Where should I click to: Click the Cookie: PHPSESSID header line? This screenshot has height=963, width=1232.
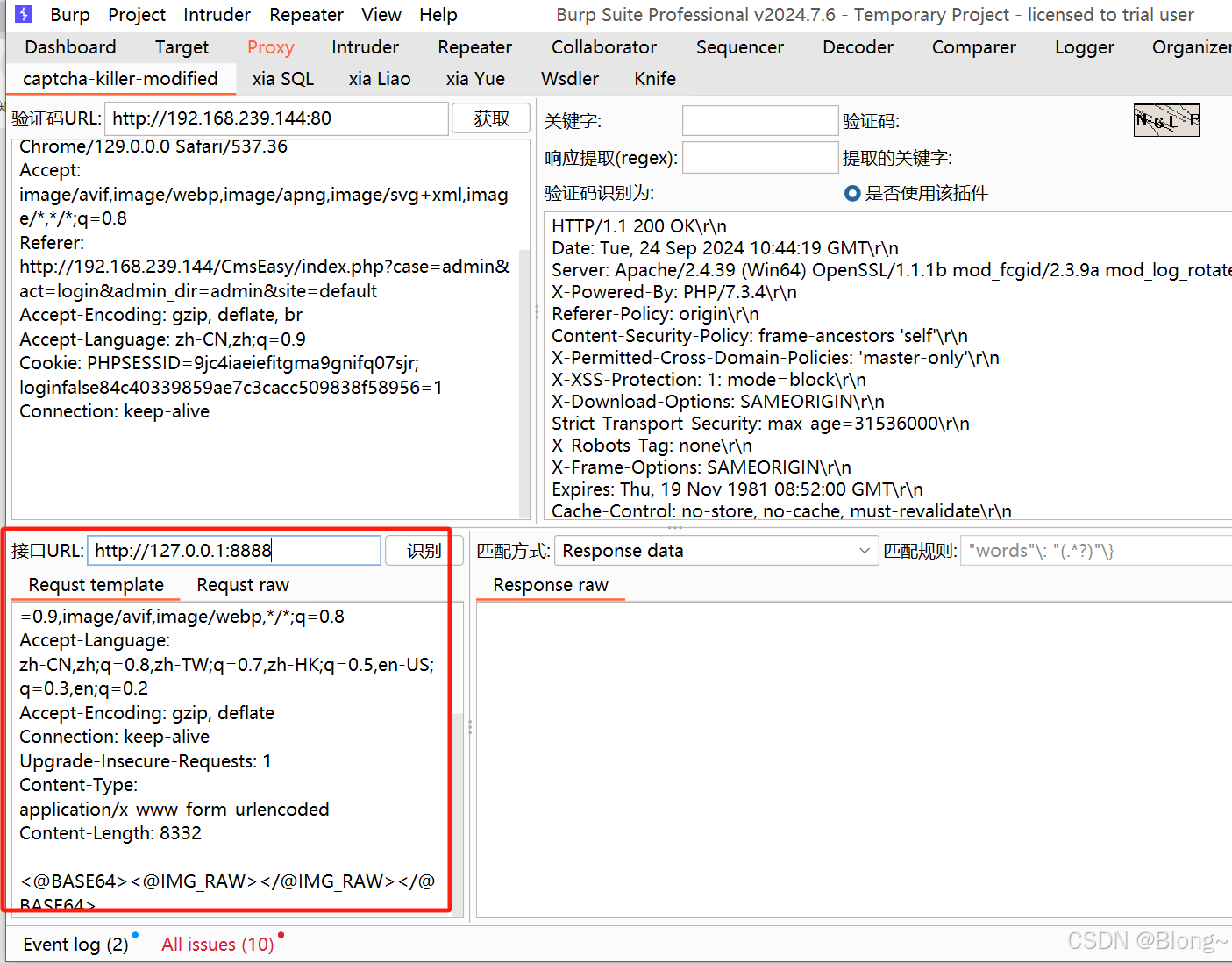click(219, 363)
